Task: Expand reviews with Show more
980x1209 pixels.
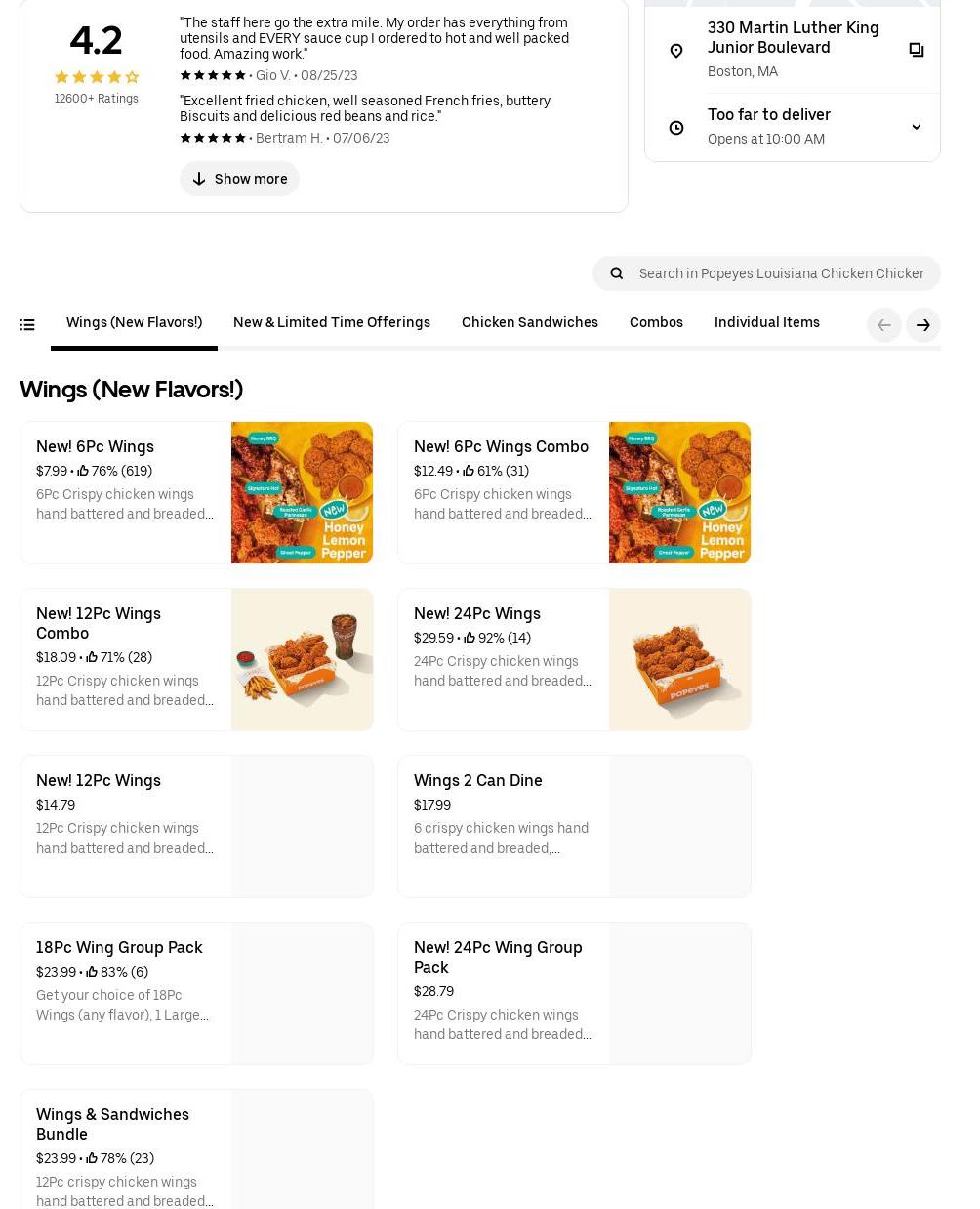Action: click(x=239, y=179)
